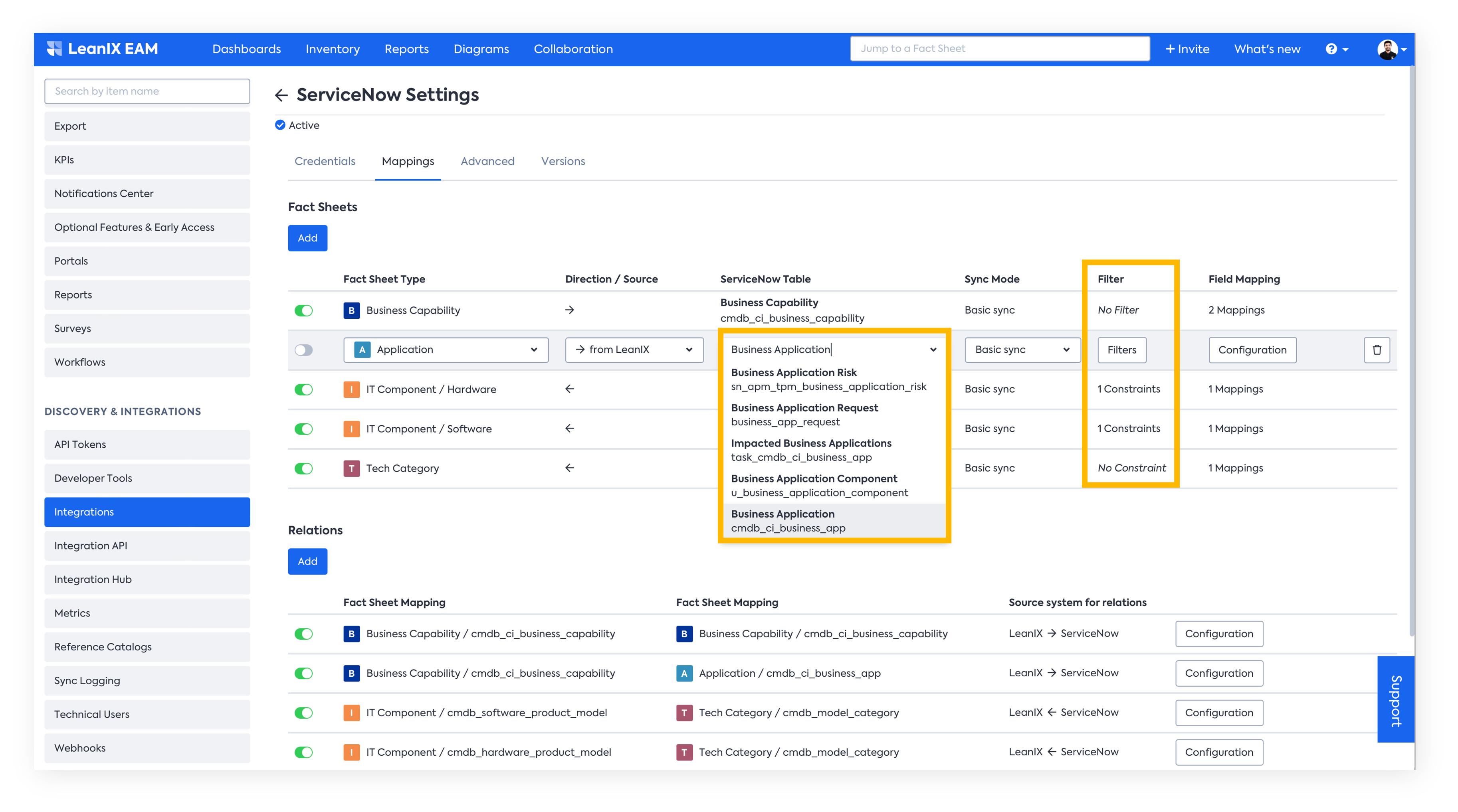The height and width of the screenshot is (812, 1458).
Task: Click the left arrow in Tech Category row
Action: tap(569, 468)
